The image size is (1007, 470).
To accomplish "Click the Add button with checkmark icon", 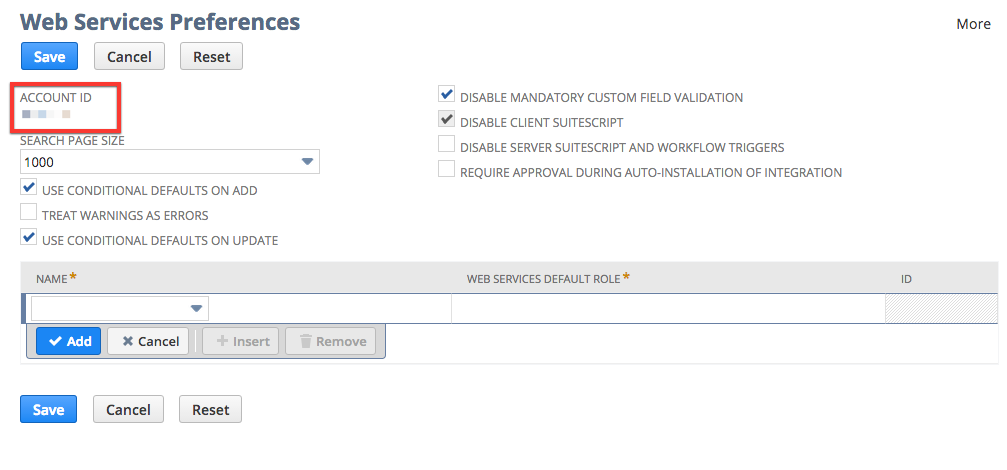I will 69,342.
